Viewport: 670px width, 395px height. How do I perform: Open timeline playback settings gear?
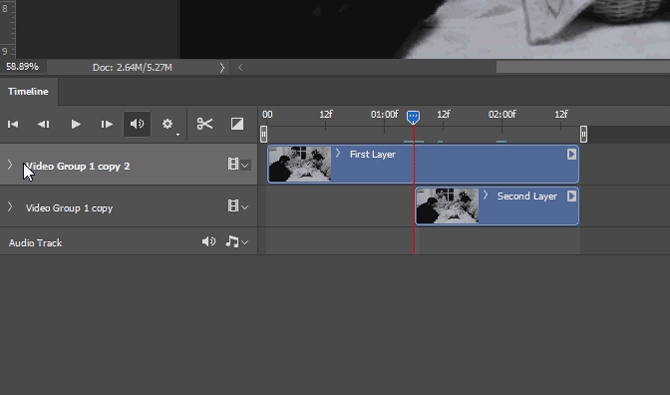[x=168, y=124]
